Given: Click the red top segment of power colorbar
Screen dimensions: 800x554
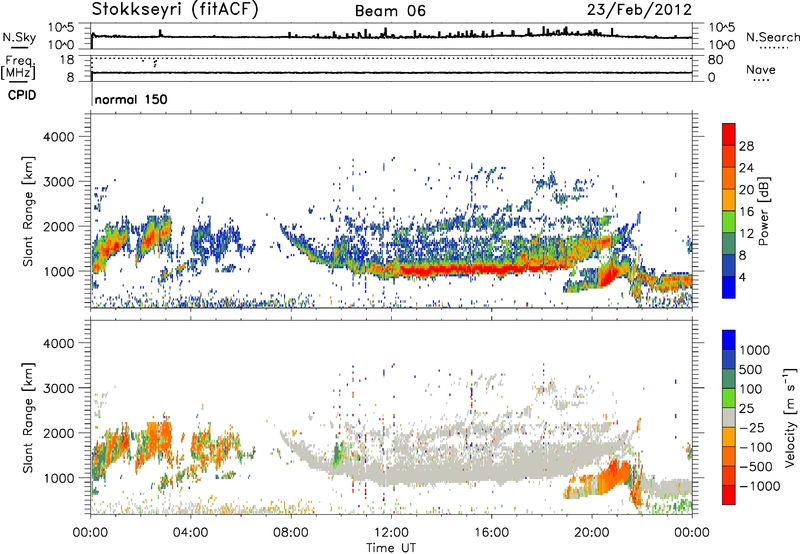Looking at the screenshot, I should (x=729, y=134).
